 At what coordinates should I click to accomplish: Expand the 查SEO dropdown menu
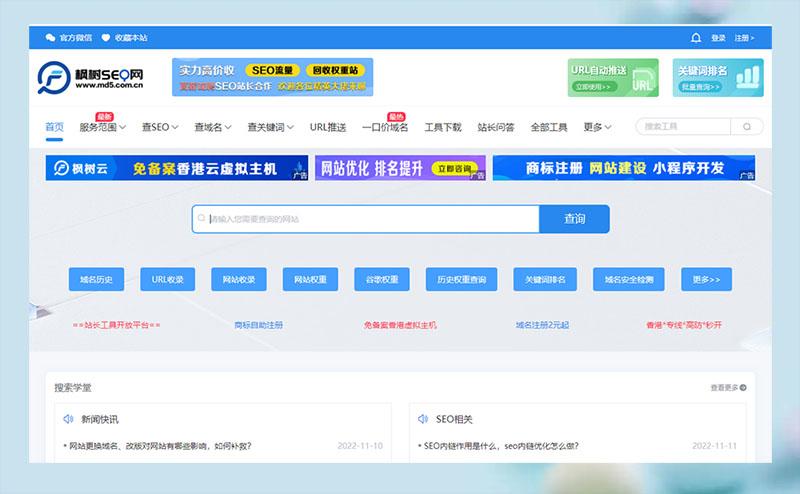click(x=160, y=127)
